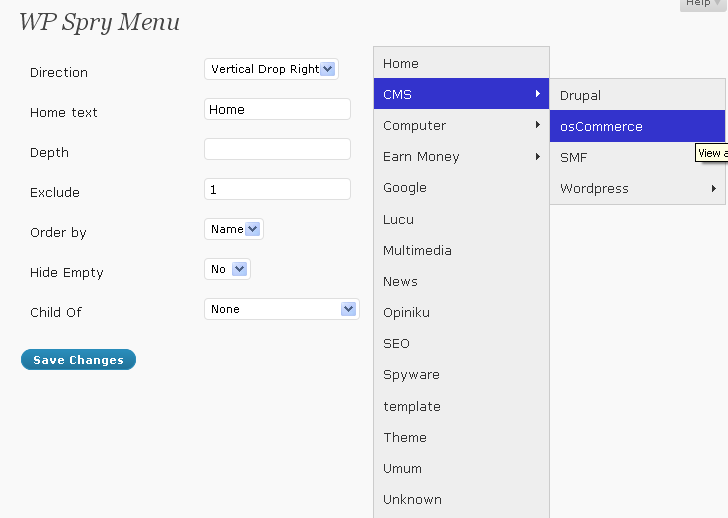Open the Order by dropdown set to Name
728x518 pixels.
pyautogui.click(x=234, y=229)
